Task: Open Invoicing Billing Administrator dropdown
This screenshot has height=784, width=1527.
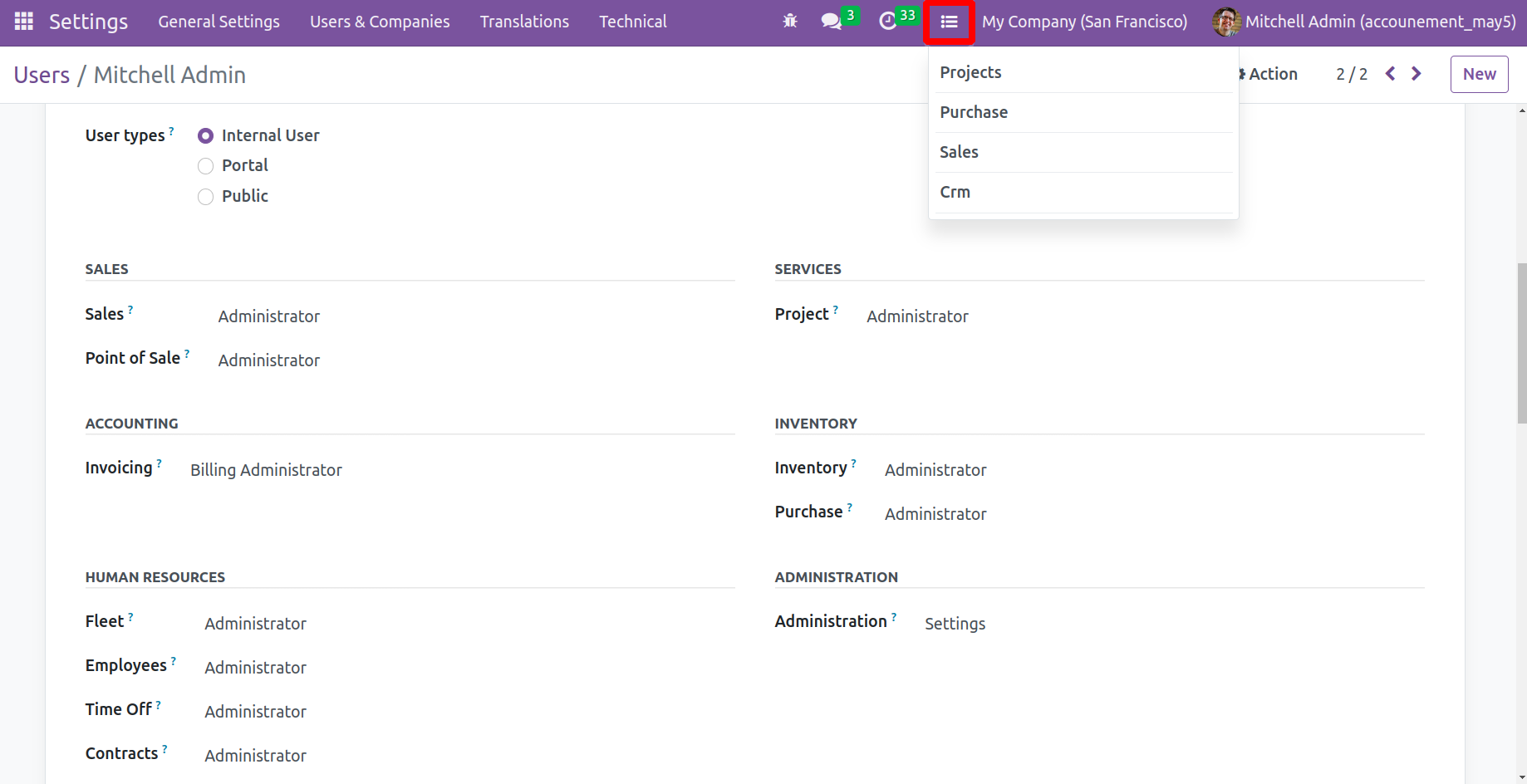Action: (x=266, y=470)
